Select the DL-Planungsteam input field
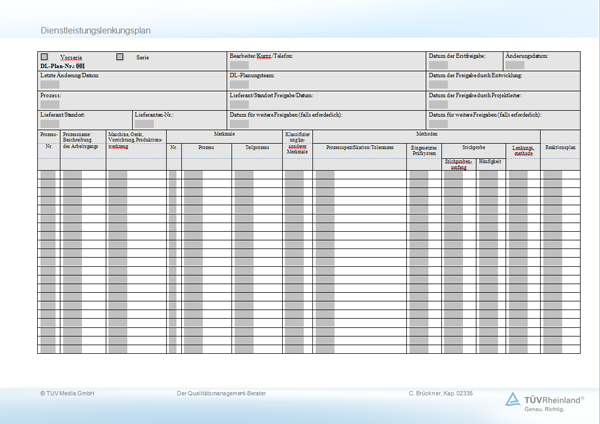Image resolution: width=600 pixels, height=424 pixels. 239,84
